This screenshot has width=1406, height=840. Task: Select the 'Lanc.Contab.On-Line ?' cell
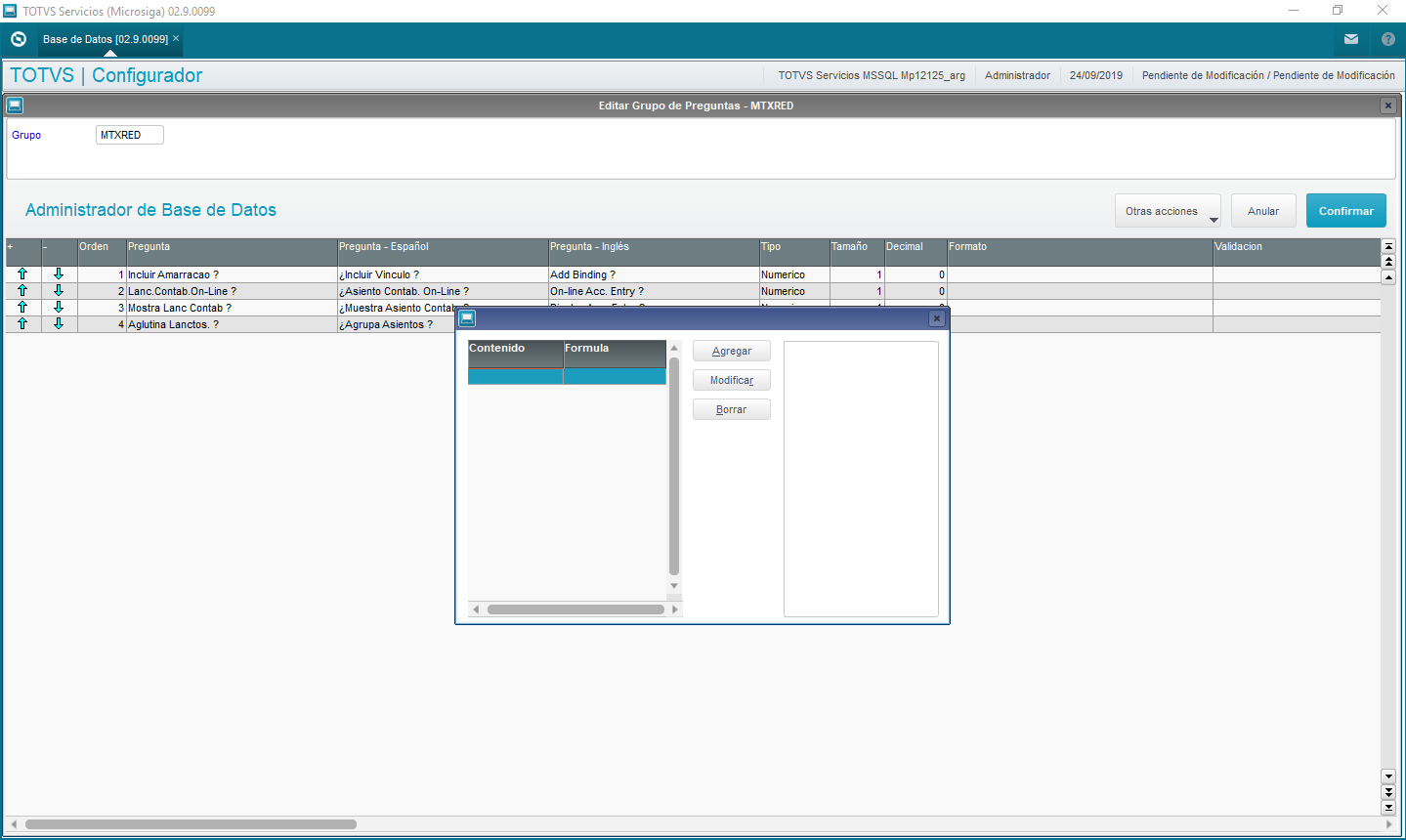pos(232,292)
